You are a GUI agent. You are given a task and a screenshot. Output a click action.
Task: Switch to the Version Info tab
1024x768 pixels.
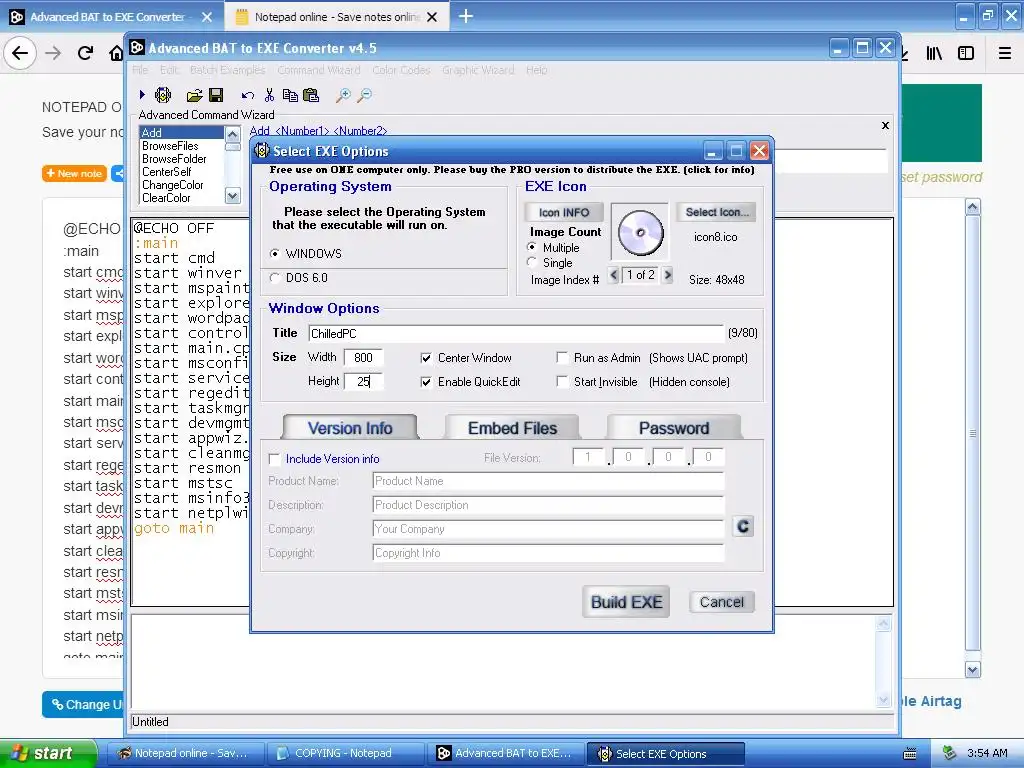(350, 428)
